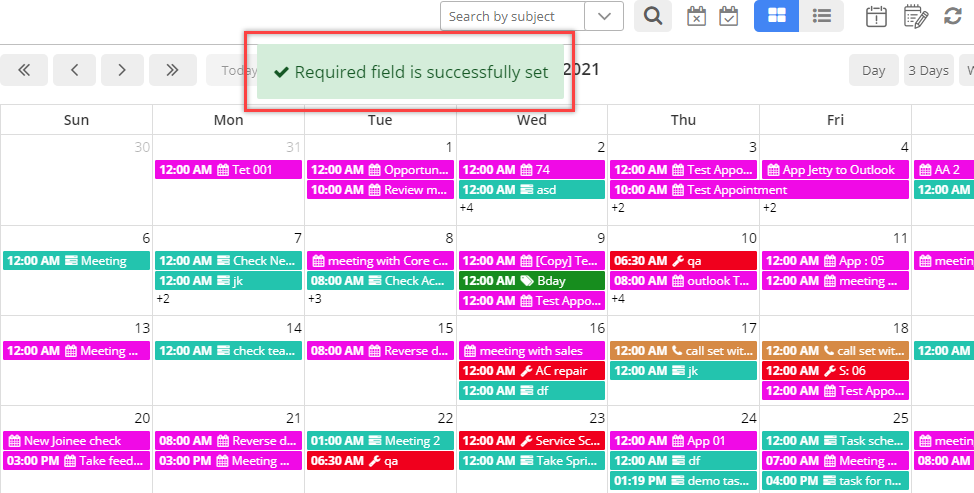Show +3 more events on Tuesday 8
Image resolution: width=974 pixels, height=493 pixels.
coord(315,299)
